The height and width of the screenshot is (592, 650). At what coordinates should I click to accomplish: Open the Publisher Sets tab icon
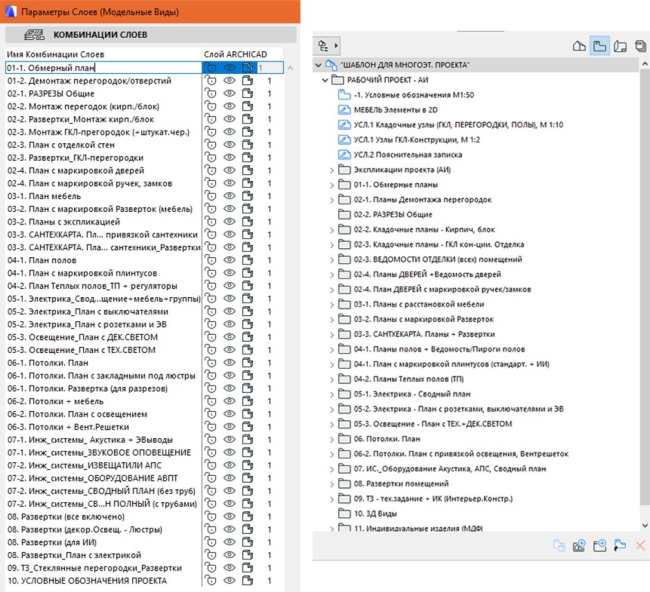[x=640, y=46]
